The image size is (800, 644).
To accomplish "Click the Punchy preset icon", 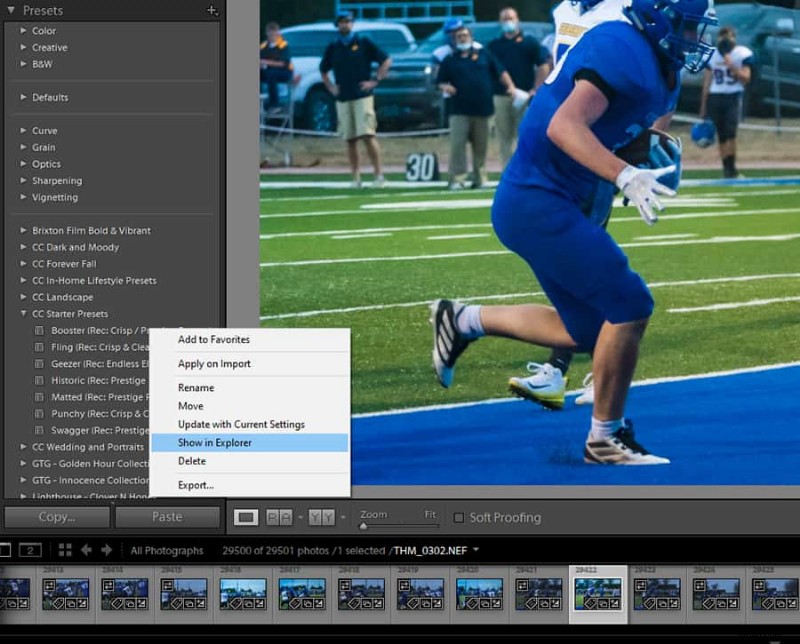I will (x=39, y=414).
